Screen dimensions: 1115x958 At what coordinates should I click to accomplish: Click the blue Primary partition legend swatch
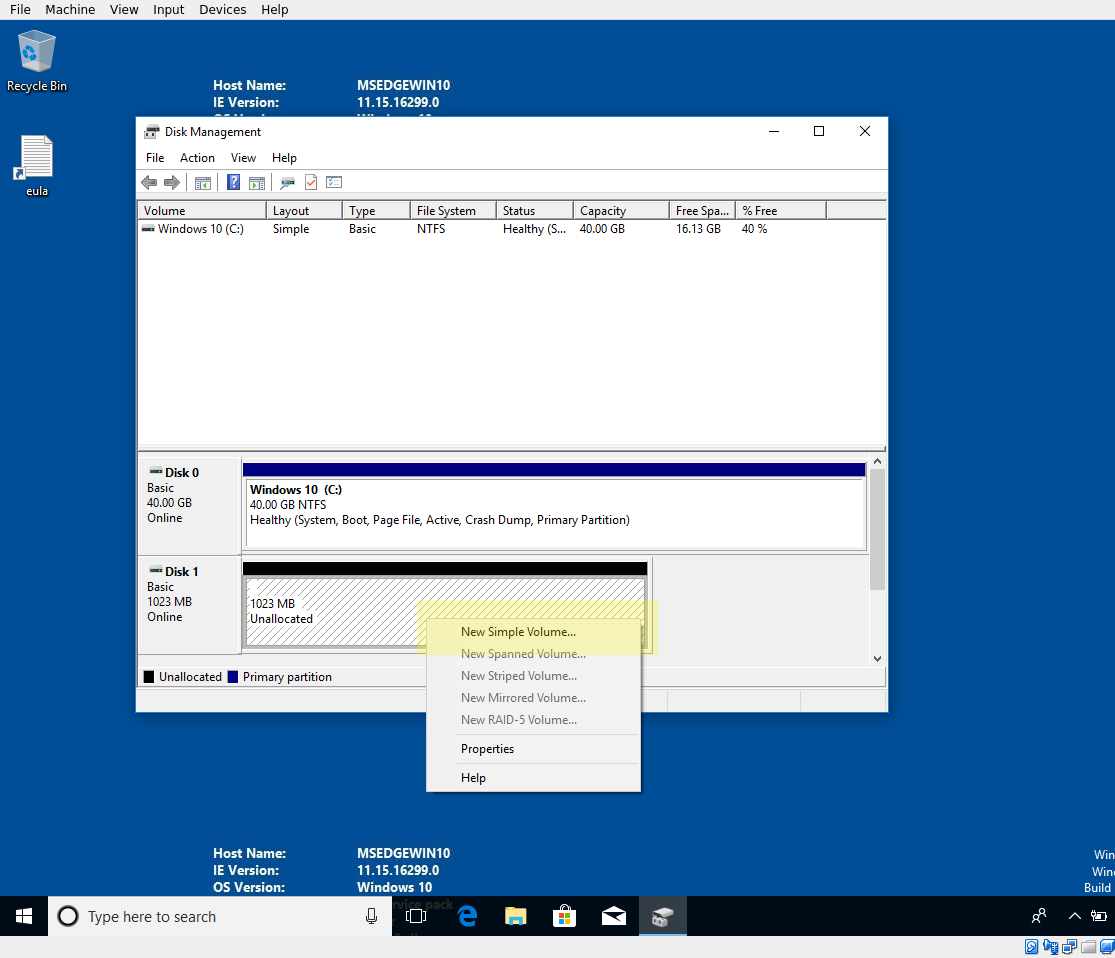233,676
